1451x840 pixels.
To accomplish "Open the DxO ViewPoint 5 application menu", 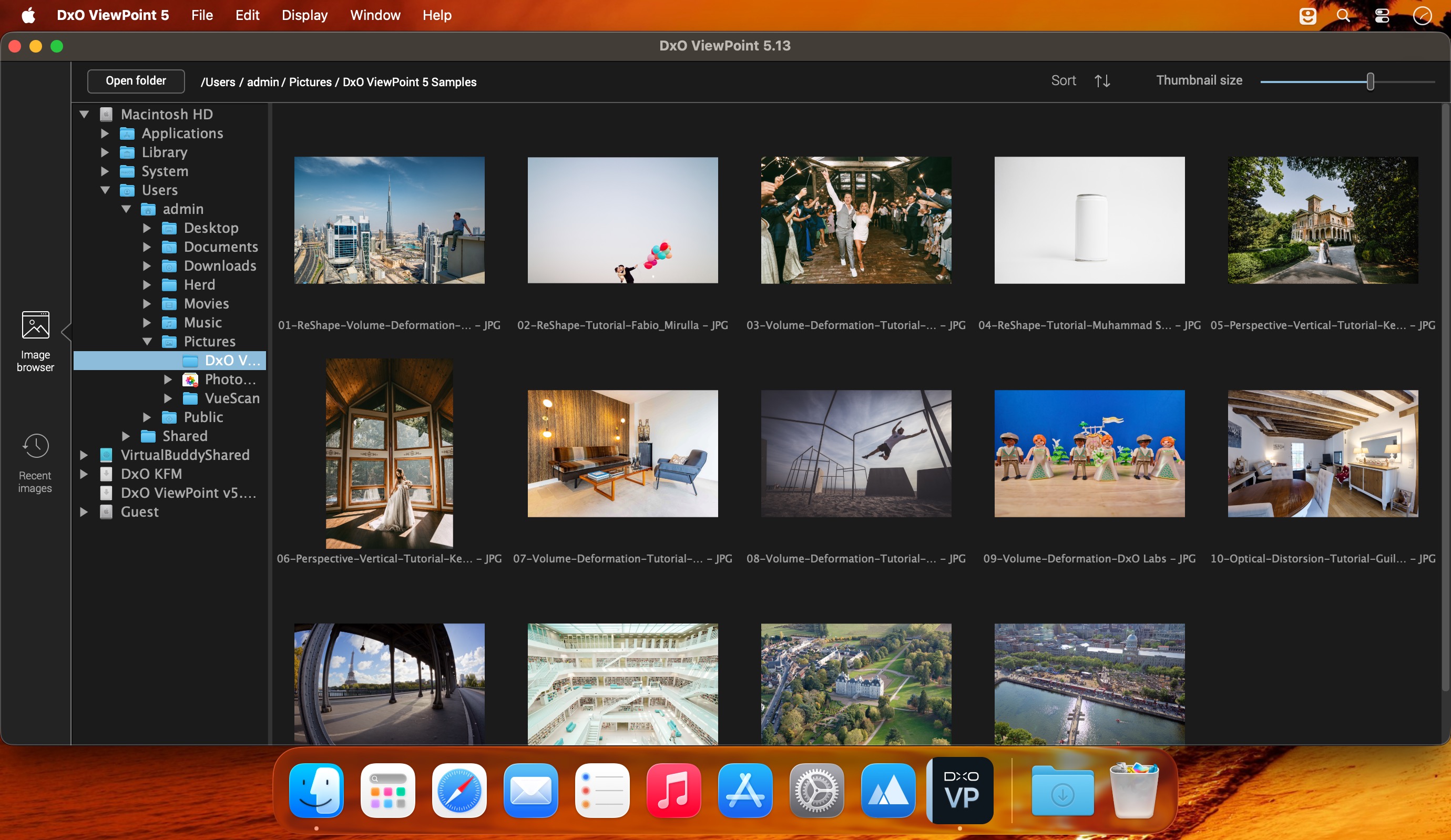I will click(x=113, y=16).
